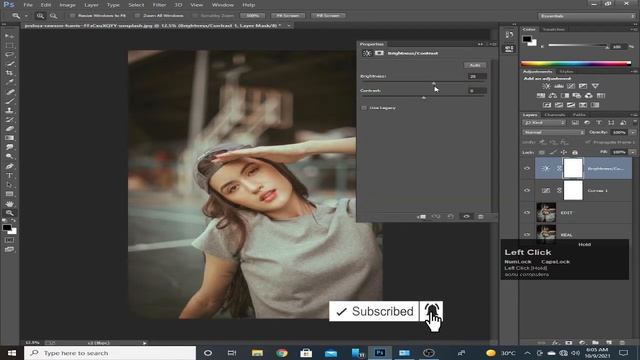Click the Fit Screen button
640x360 pixels.
(288, 16)
